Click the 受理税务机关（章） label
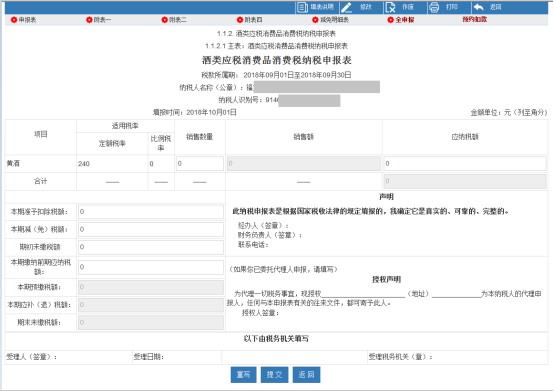The height and width of the screenshot is (391, 554). [400, 357]
